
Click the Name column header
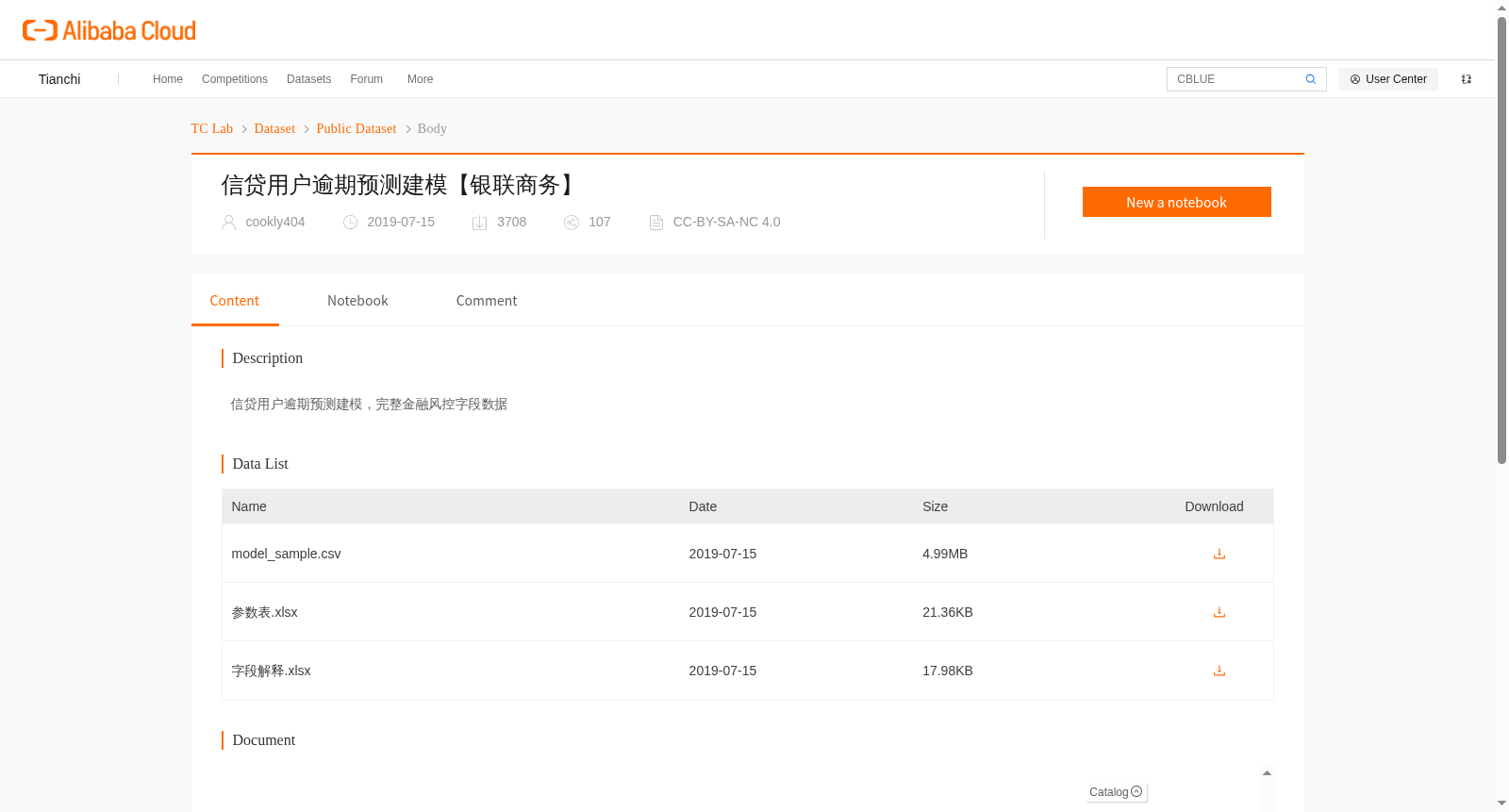(x=249, y=506)
